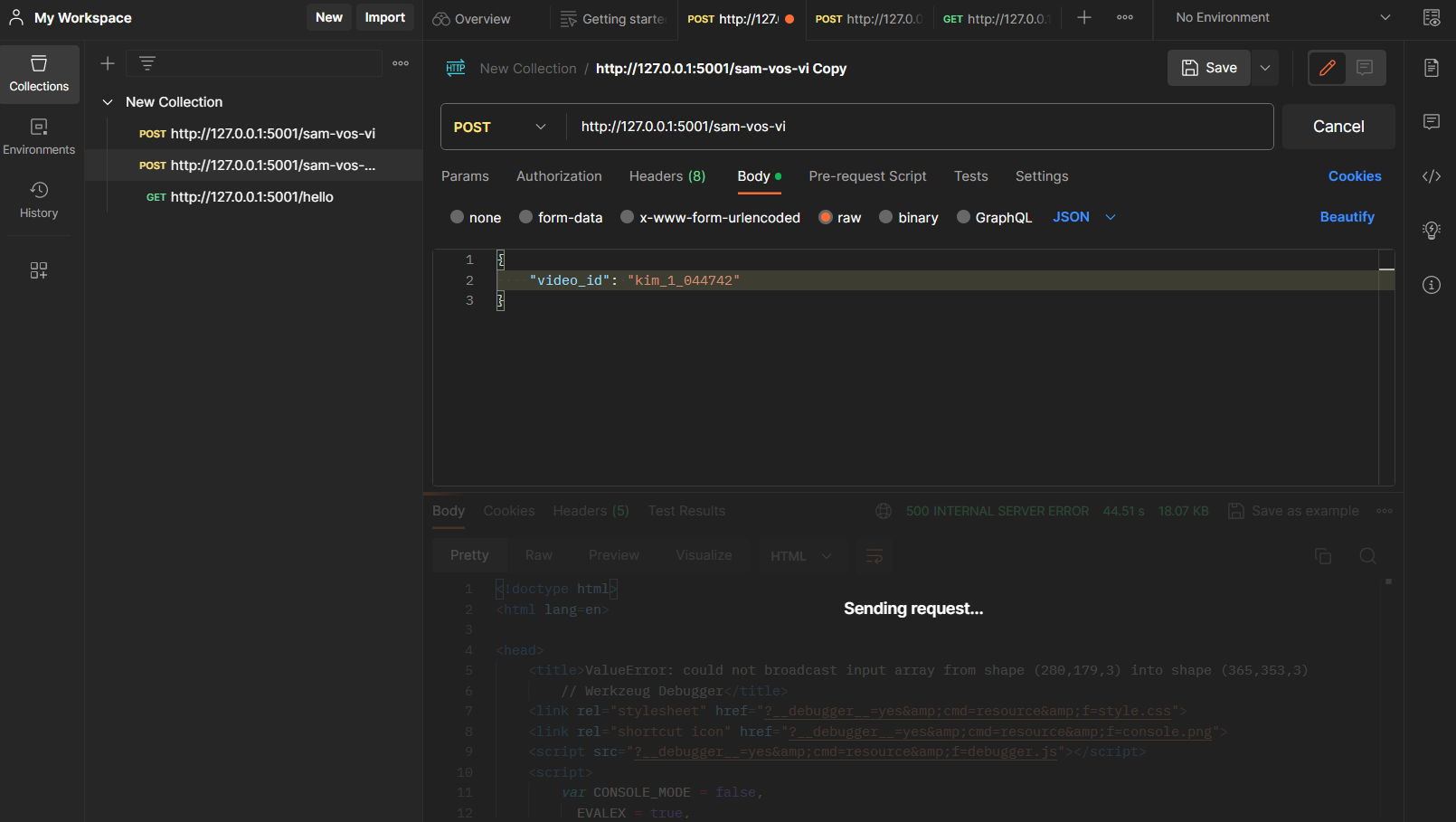
Task: Open tab options ellipsis menu
Action: click(x=1125, y=17)
